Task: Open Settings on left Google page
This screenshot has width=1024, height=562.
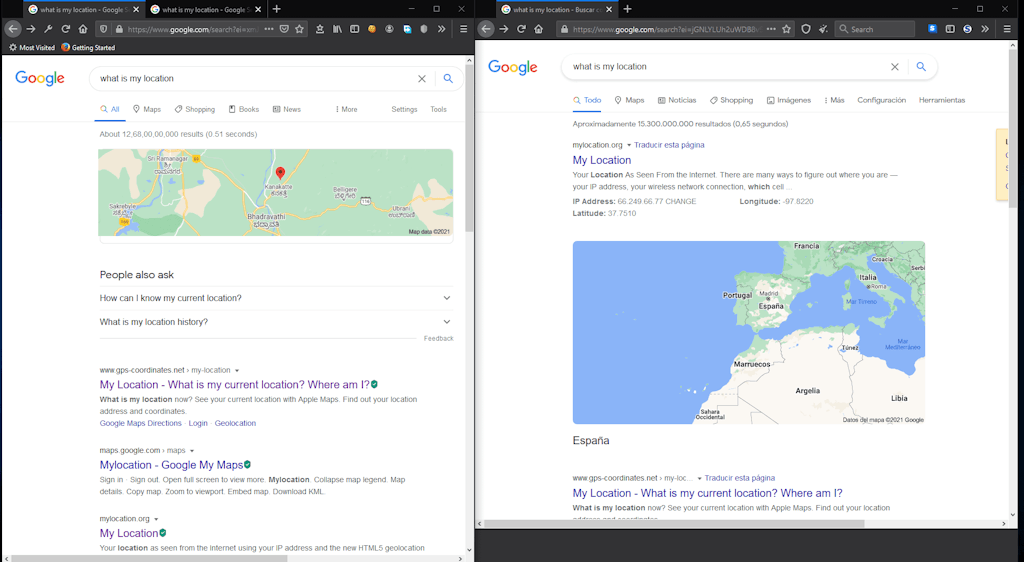Action: click(x=404, y=110)
